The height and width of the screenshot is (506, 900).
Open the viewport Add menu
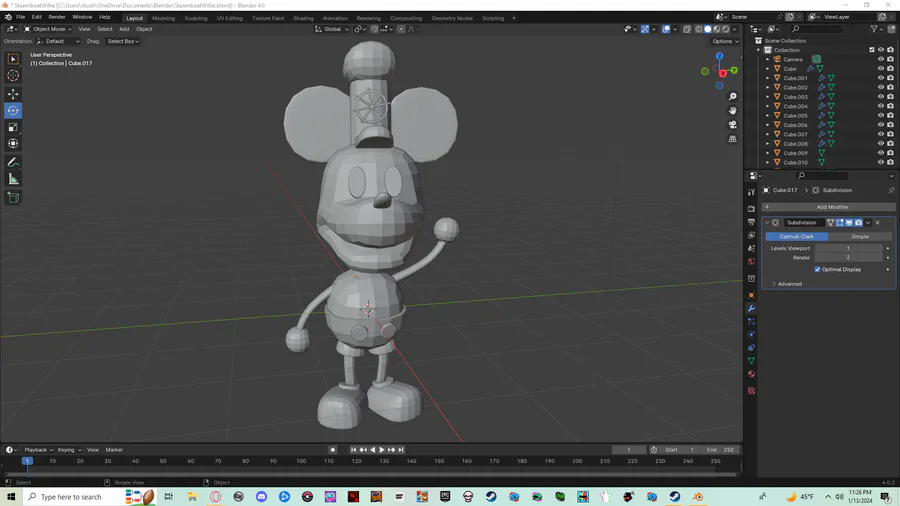click(x=124, y=29)
